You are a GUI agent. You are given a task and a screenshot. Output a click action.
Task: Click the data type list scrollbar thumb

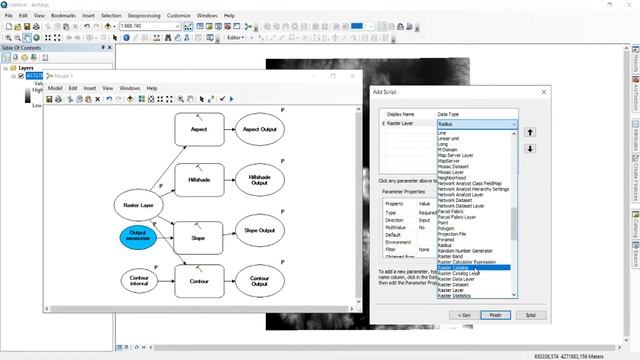[514, 224]
